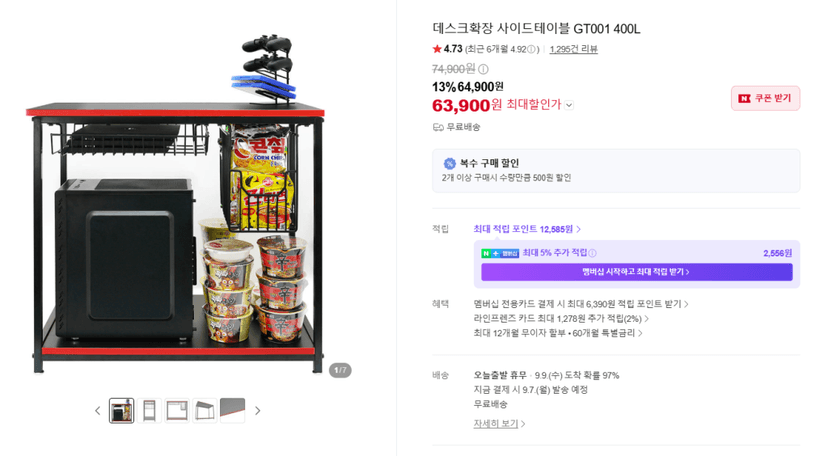This screenshot has width=828, height=456.
Task: Click the 쿠폰 받기 button
Action: point(765,98)
